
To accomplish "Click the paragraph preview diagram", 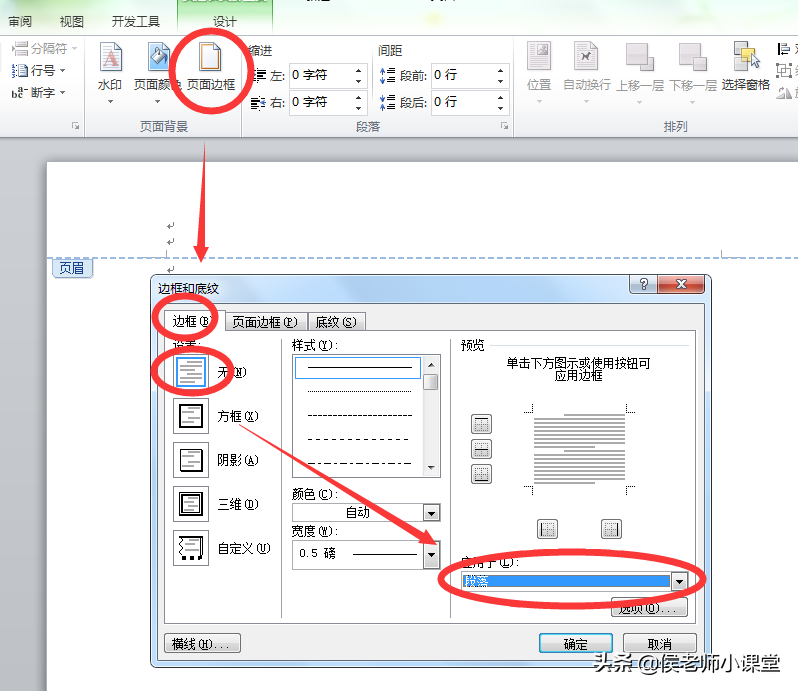I will coord(579,449).
